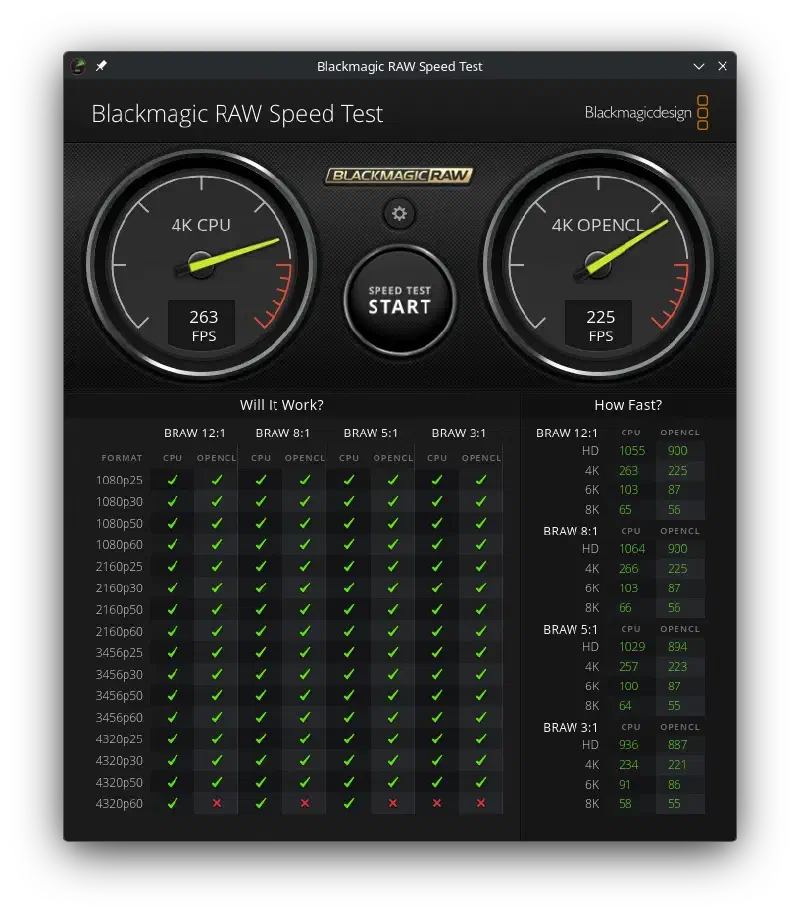The image size is (800, 917).
Task: Click the checkmark for 4320p25 BRAW 12:1 OpenCL
Action: click(217, 739)
